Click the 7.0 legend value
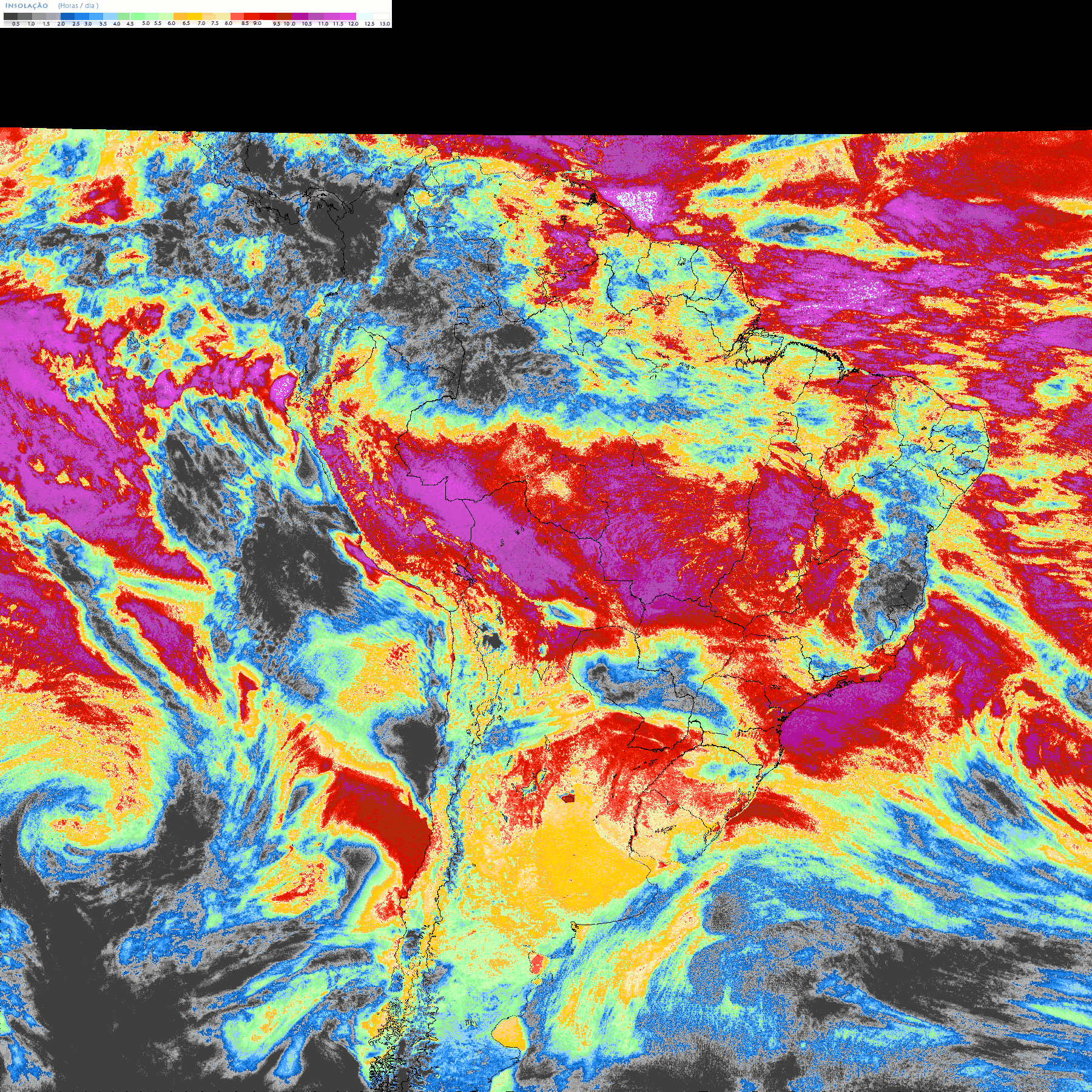Viewport: 1092px width, 1092px height. click(201, 23)
